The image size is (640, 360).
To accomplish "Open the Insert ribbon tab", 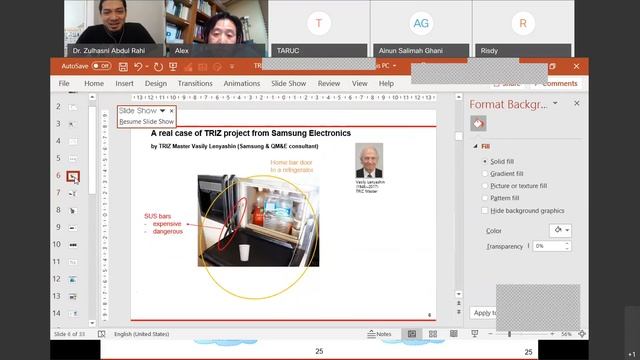I will 124,83.
